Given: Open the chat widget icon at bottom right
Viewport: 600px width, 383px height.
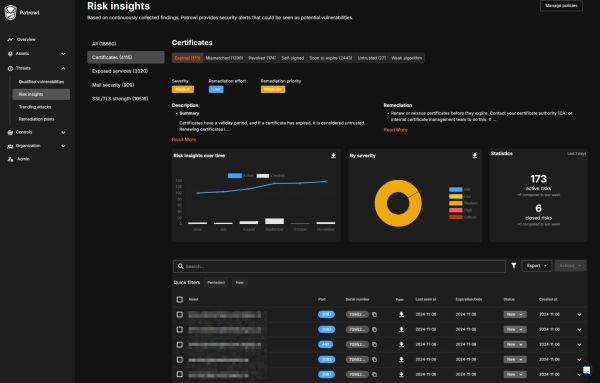Looking at the screenshot, I should (586, 370).
